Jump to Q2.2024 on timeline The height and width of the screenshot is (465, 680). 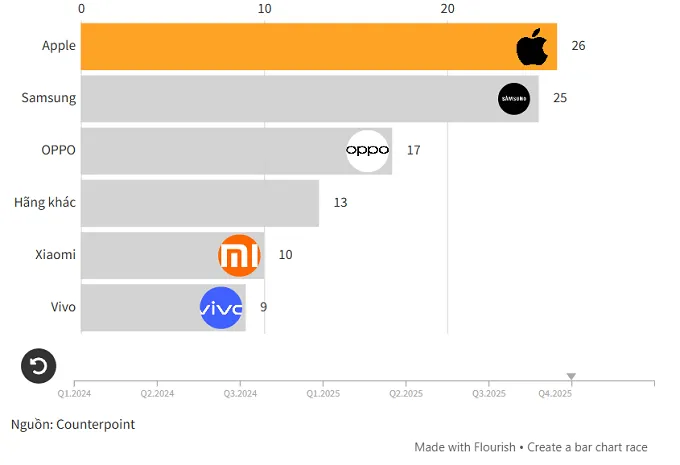158,394
